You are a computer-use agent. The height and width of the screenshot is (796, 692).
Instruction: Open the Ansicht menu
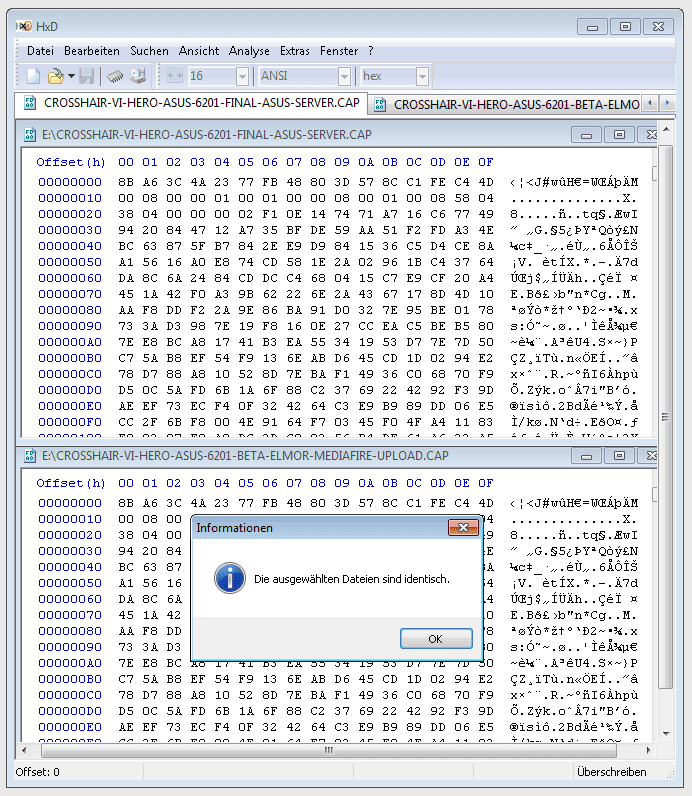199,51
